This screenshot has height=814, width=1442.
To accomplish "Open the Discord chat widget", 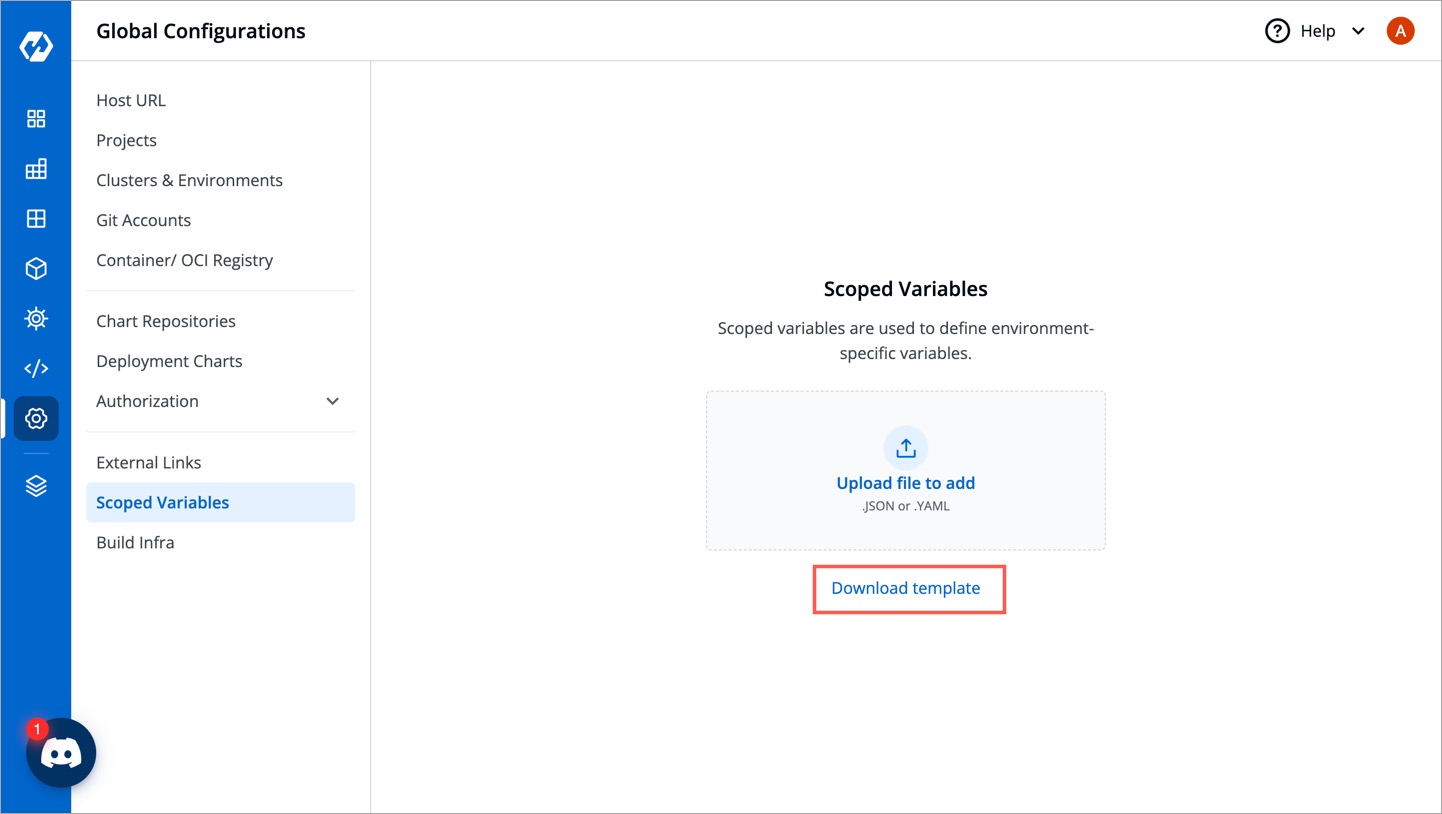I will (61, 752).
